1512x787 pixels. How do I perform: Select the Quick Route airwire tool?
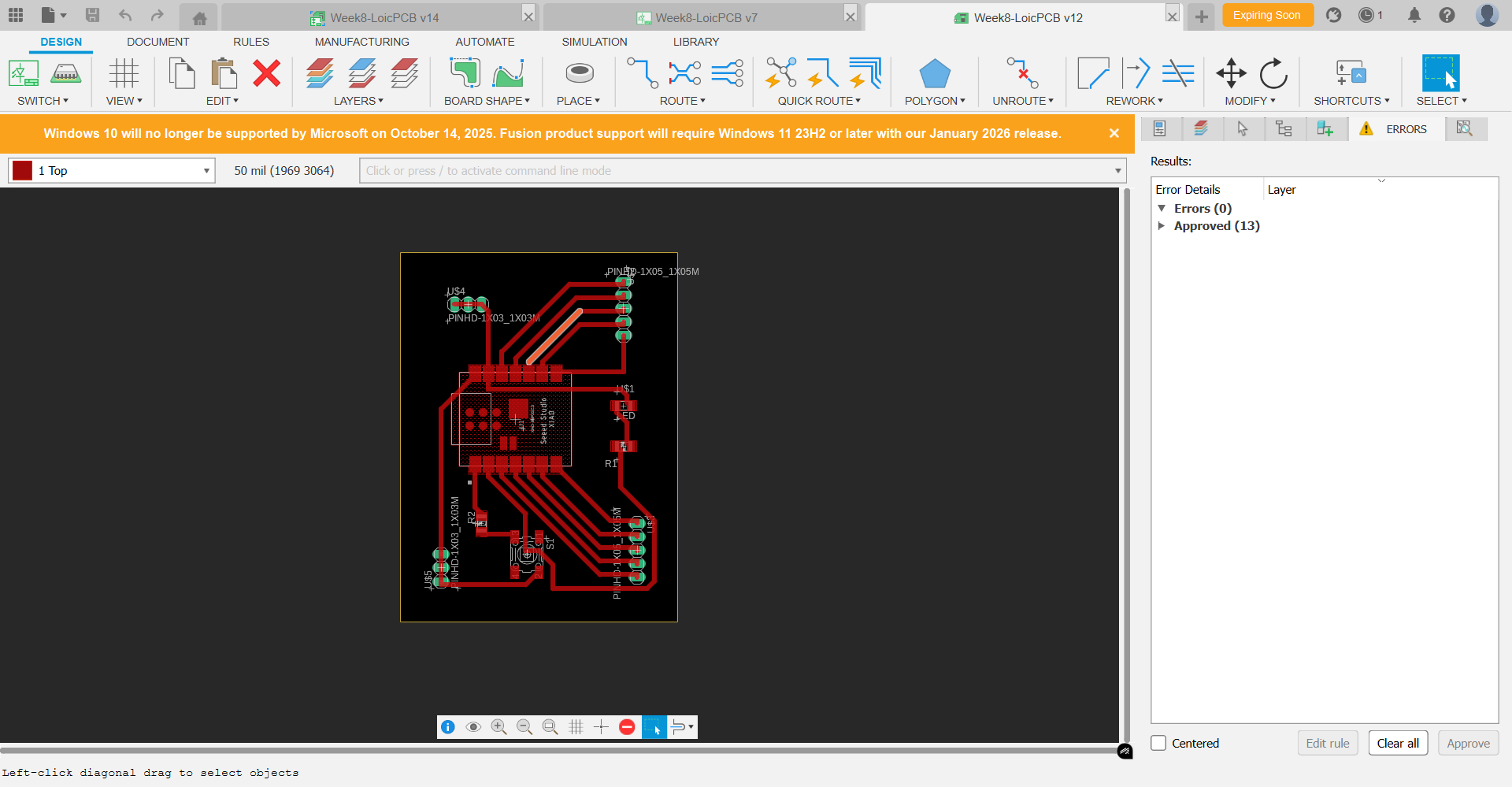[x=781, y=73]
